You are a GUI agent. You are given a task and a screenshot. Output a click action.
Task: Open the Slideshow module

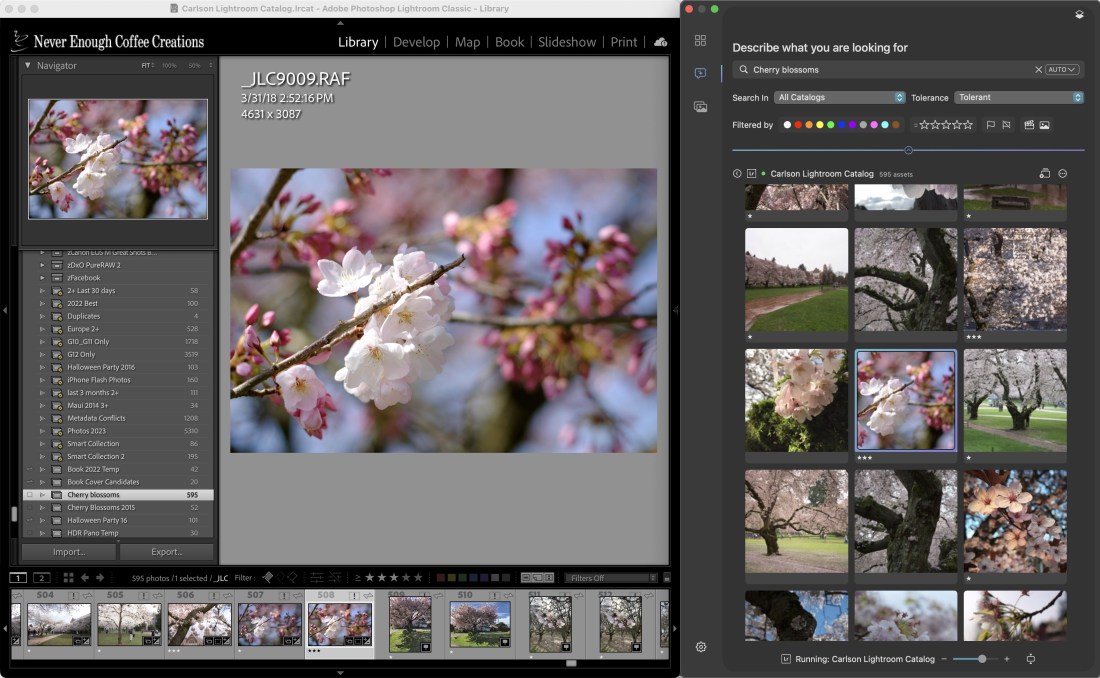pyautogui.click(x=567, y=42)
